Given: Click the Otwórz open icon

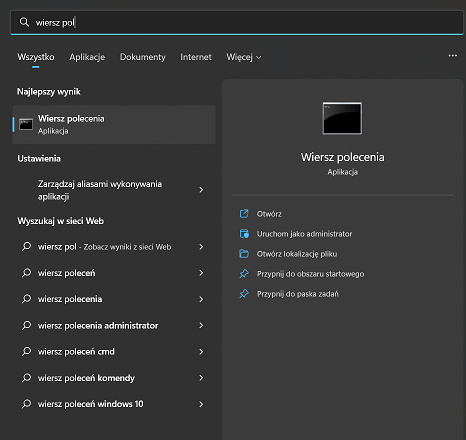Looking at the screenshot, I should point(244,214).
